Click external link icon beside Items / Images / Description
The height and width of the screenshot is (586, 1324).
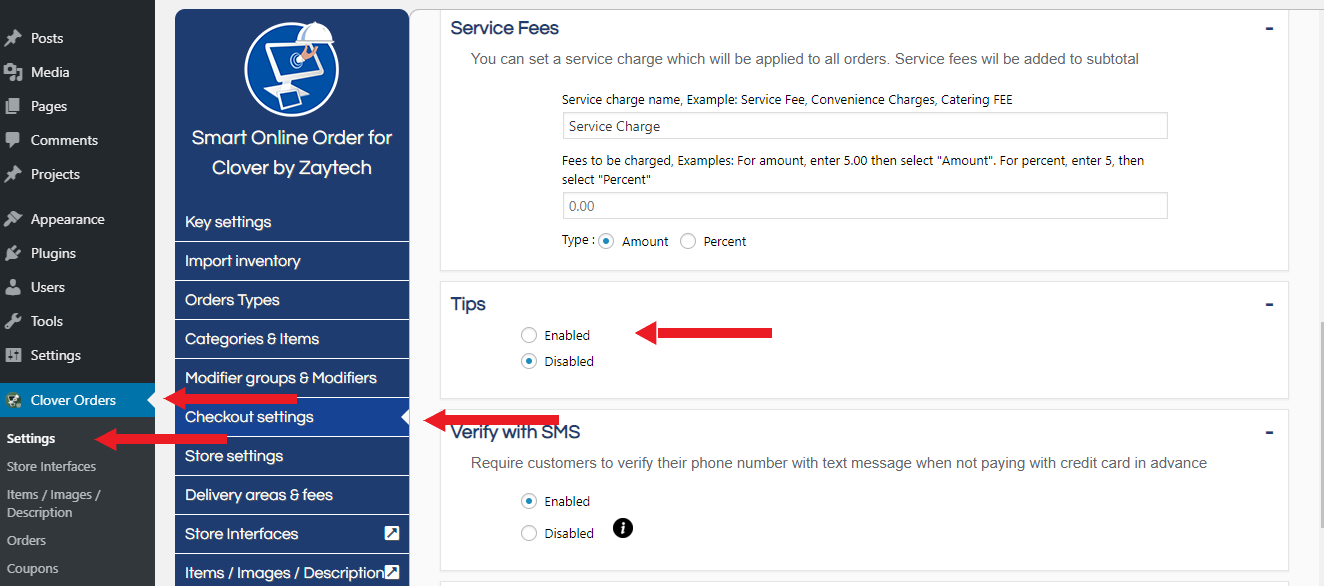click(x=392, y=572)
